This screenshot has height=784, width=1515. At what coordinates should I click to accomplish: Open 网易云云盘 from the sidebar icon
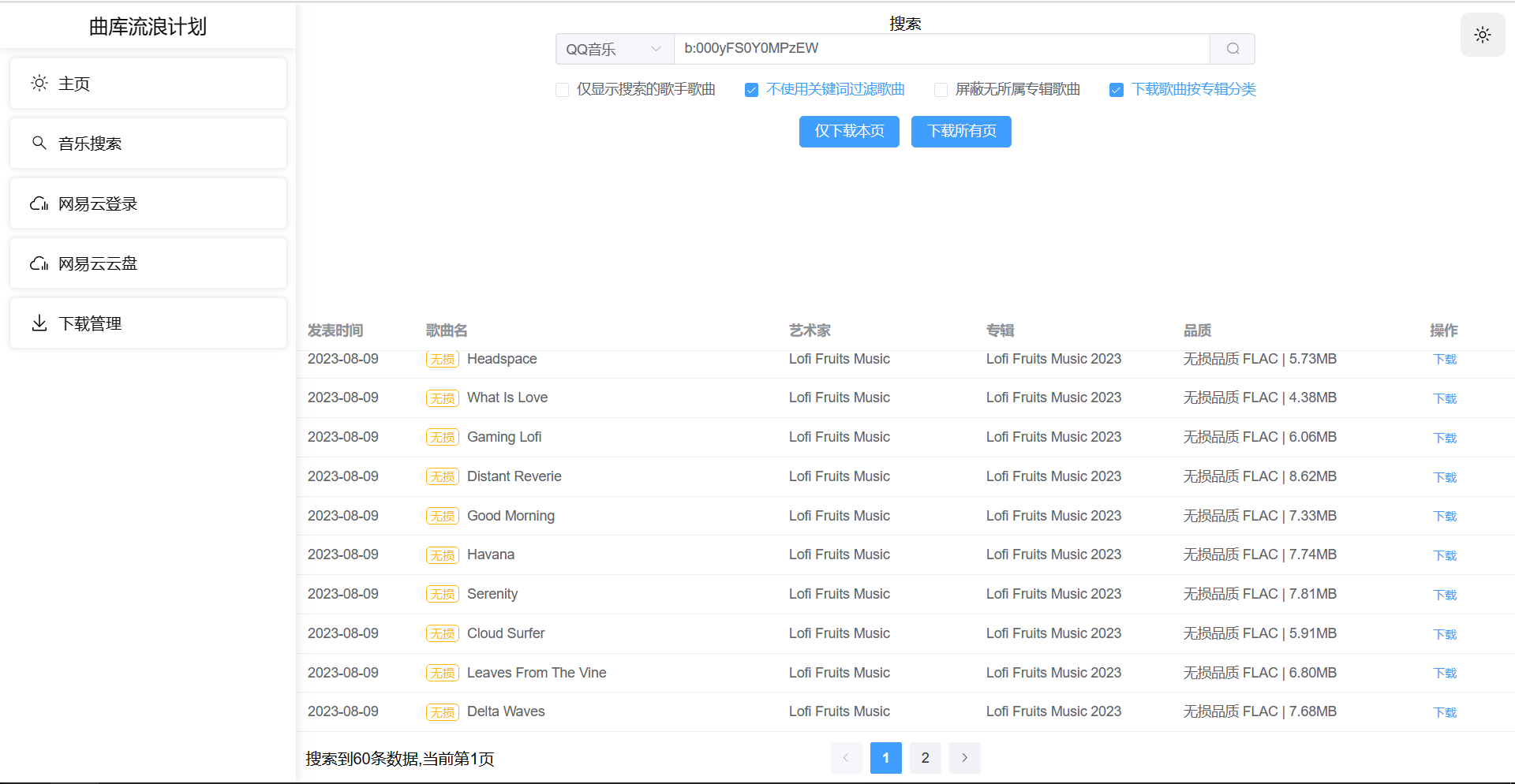click(x=39, y=263)
